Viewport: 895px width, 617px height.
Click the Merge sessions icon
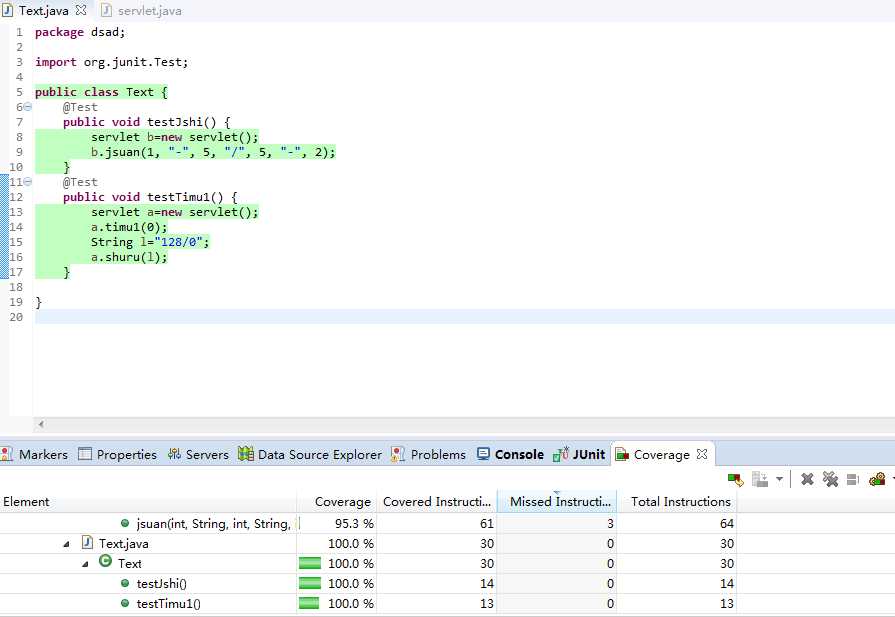click(x=853, y=479)
